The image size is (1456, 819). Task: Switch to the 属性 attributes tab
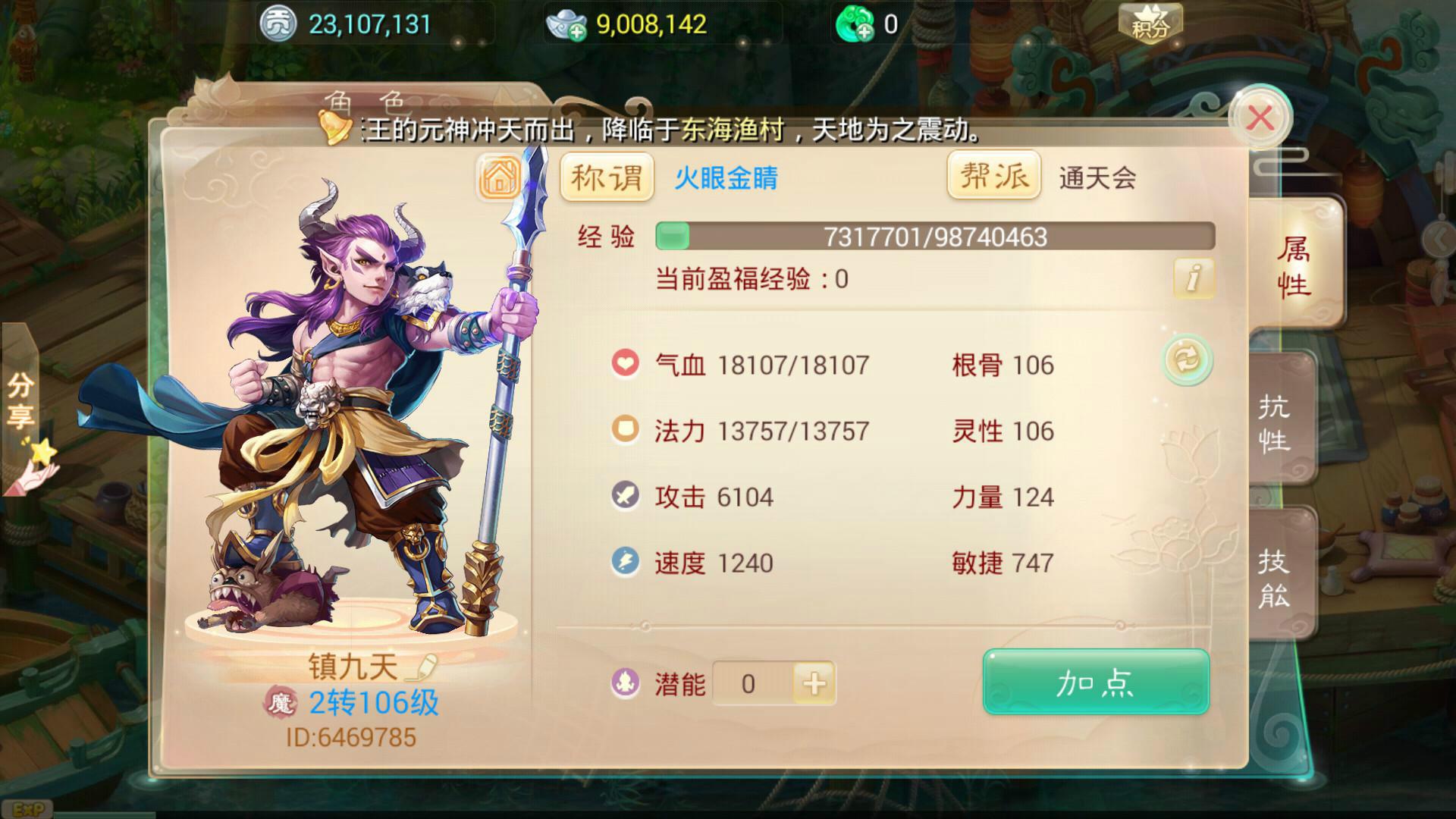pyautogui.click(x=1294, y=265)
